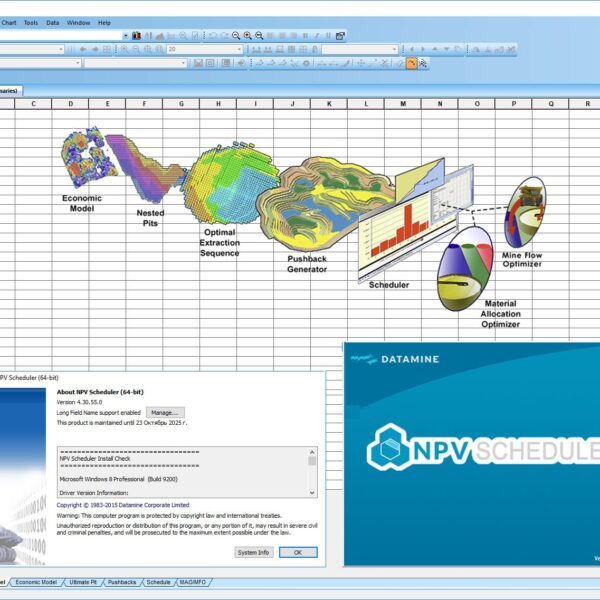Click 'NPV Scheduler Install Check' line
Screen dimensions: 600x600
(95, 458)
